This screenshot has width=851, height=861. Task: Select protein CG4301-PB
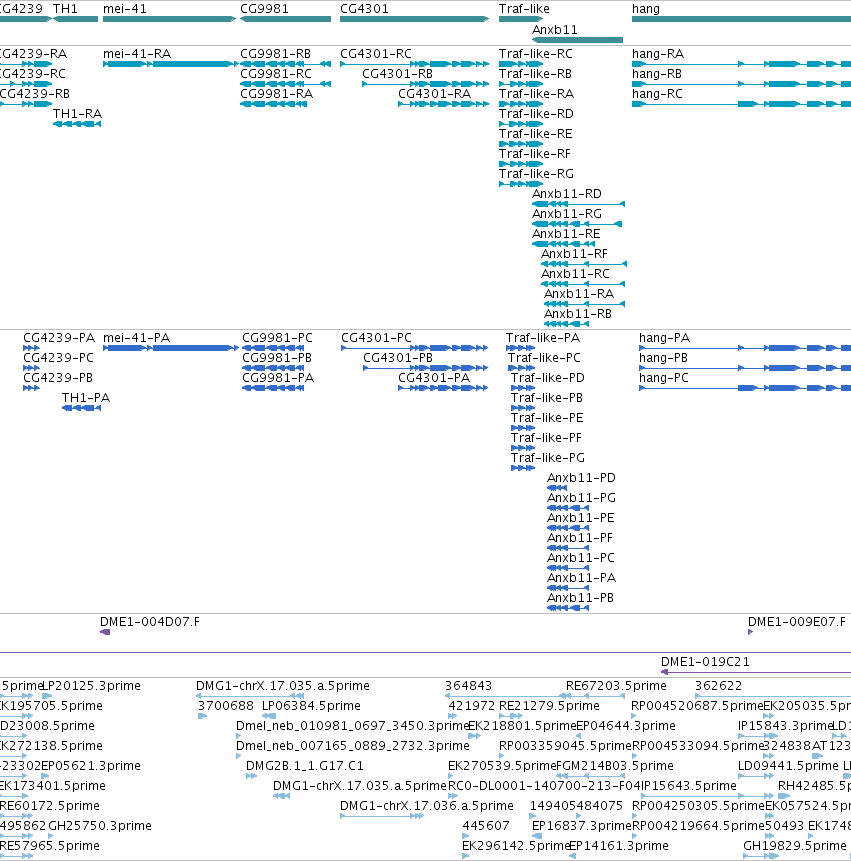click(397, 358)
